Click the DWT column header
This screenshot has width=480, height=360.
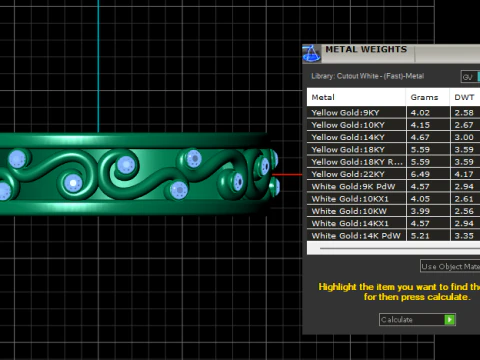(x=465, y=97)
